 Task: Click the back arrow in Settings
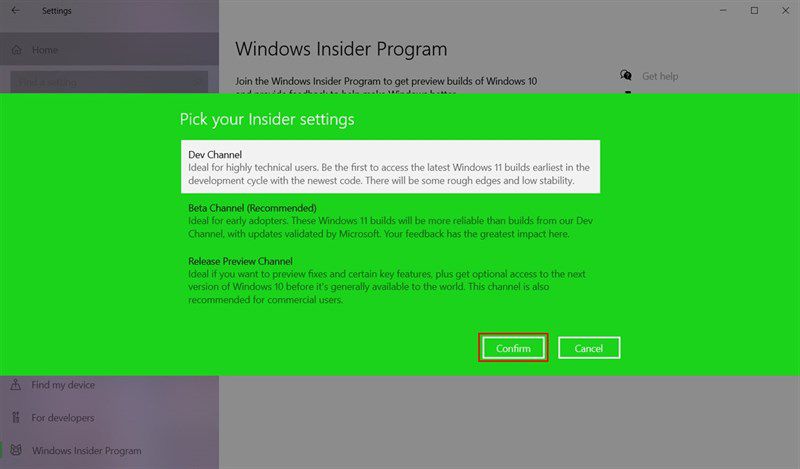[16, 10]
